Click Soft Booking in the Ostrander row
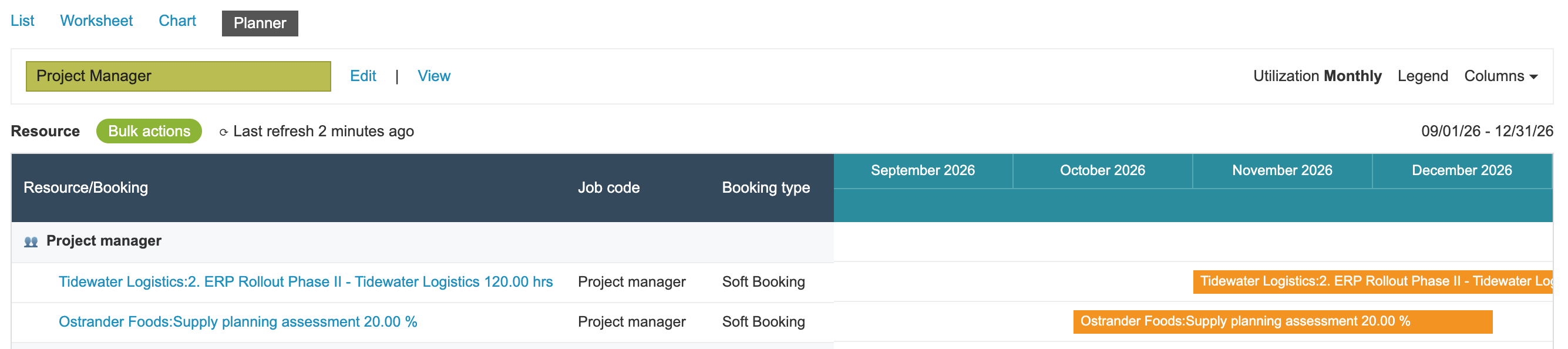Image resolution: width=1568 pixels, height=349 pixels. point(763,321)
